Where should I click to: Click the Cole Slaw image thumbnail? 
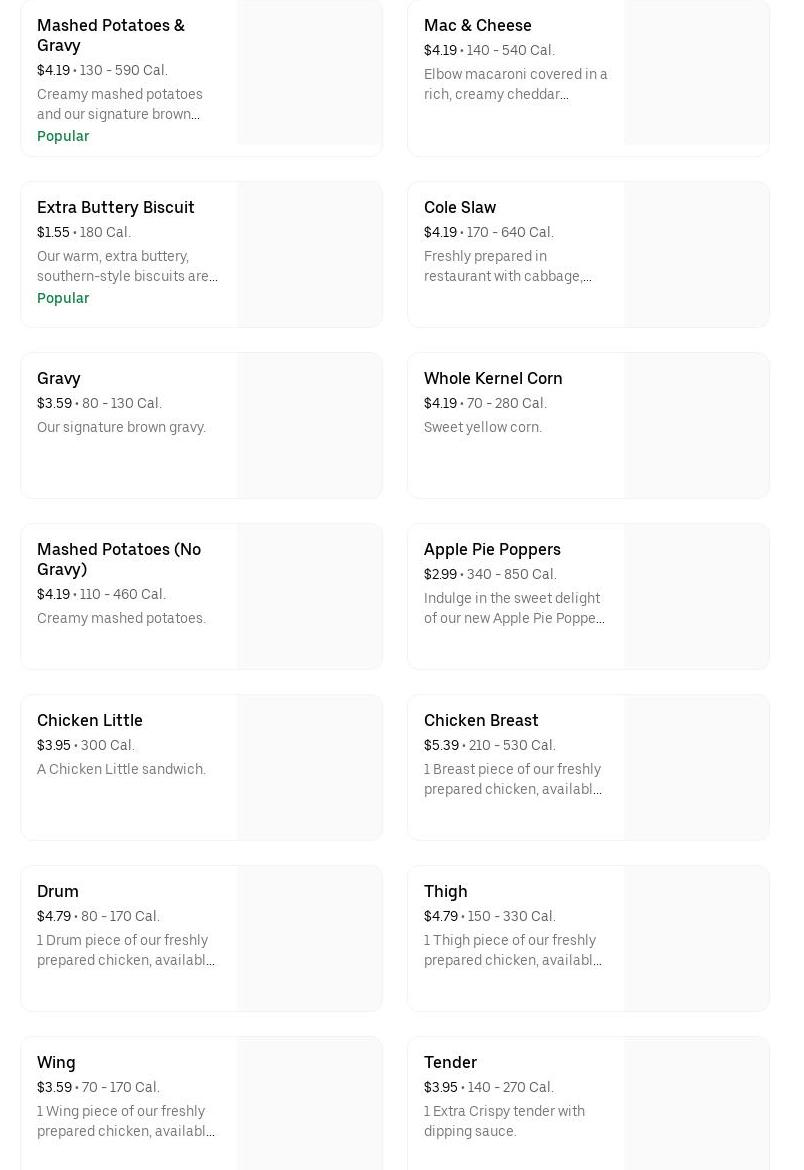696,254
